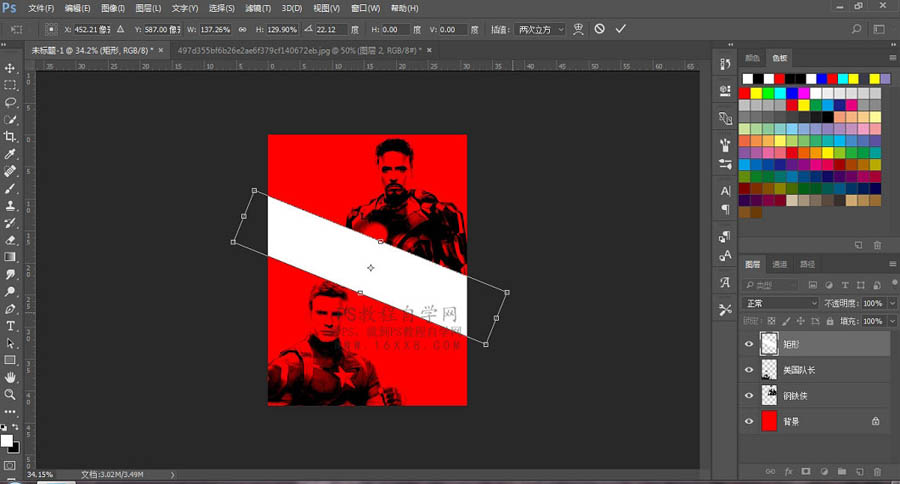
Task: Select the 美国队长 layer name
Action: click(799, 370)
